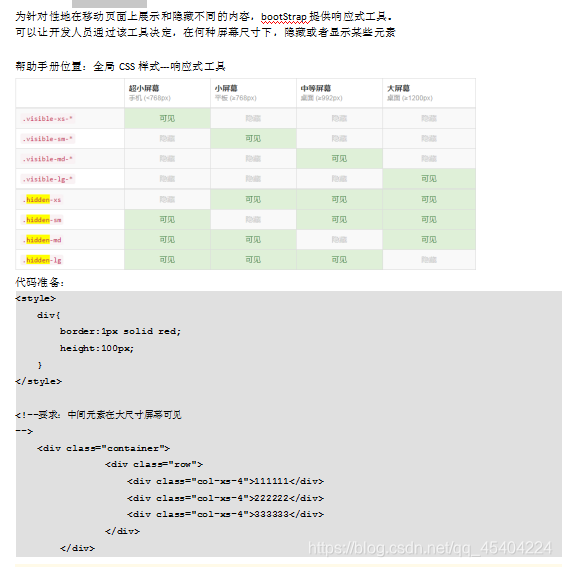Select the .visible-sm-* class label
The width and height of the screenshot is (562, 567).
click(x=47, y=139)
